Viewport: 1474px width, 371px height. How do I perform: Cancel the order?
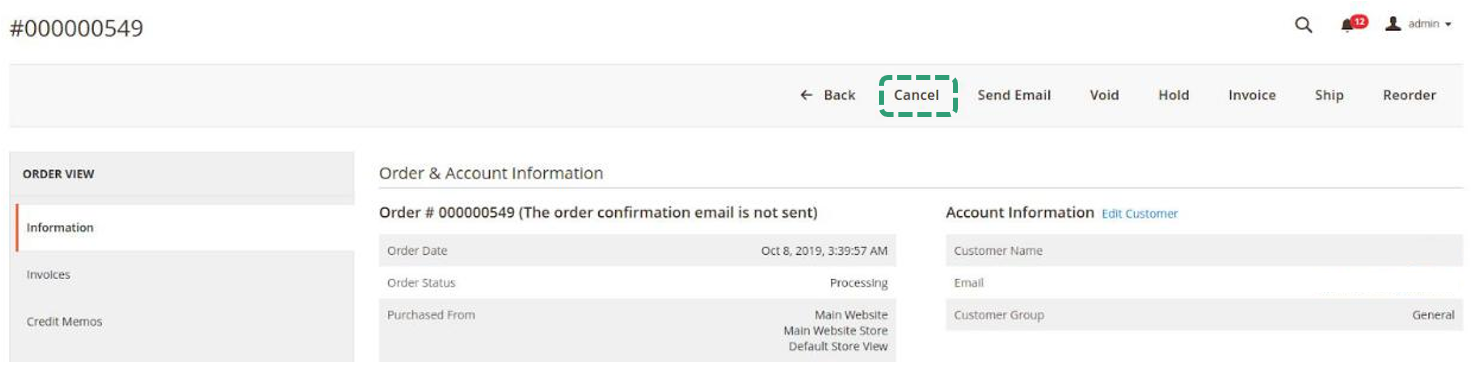917,95
